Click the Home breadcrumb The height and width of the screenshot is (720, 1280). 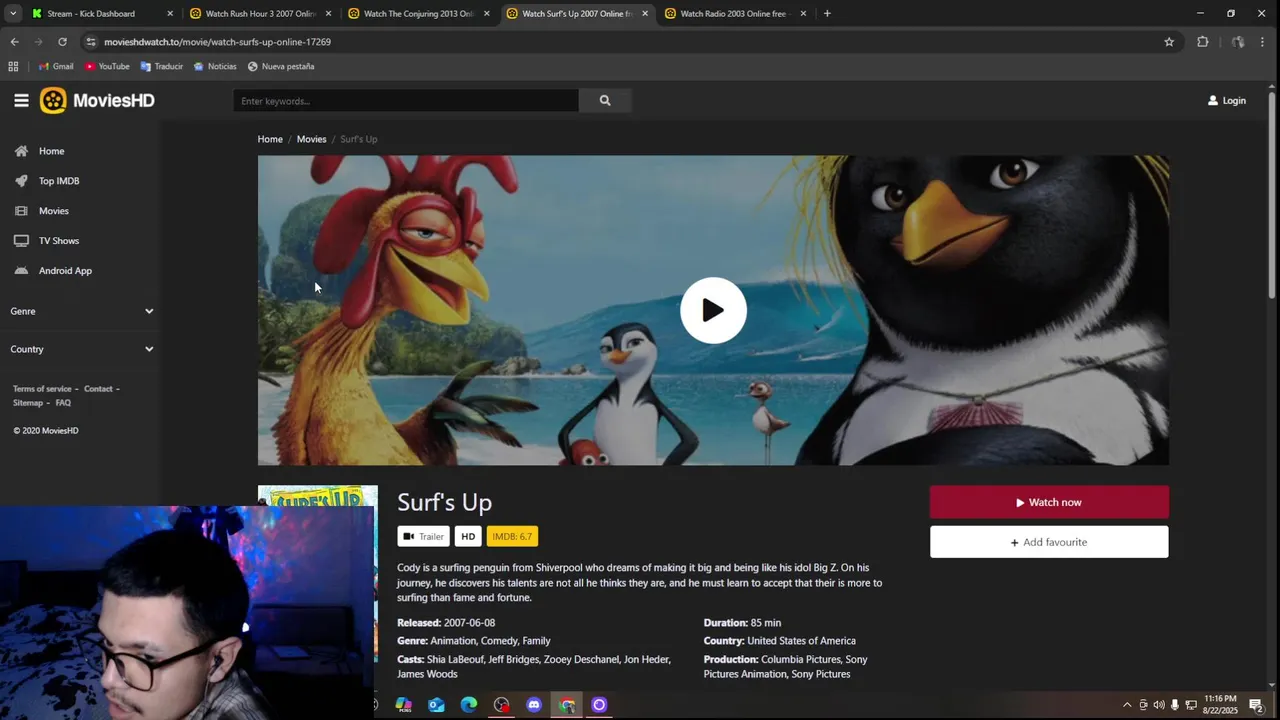coord(270,139)
